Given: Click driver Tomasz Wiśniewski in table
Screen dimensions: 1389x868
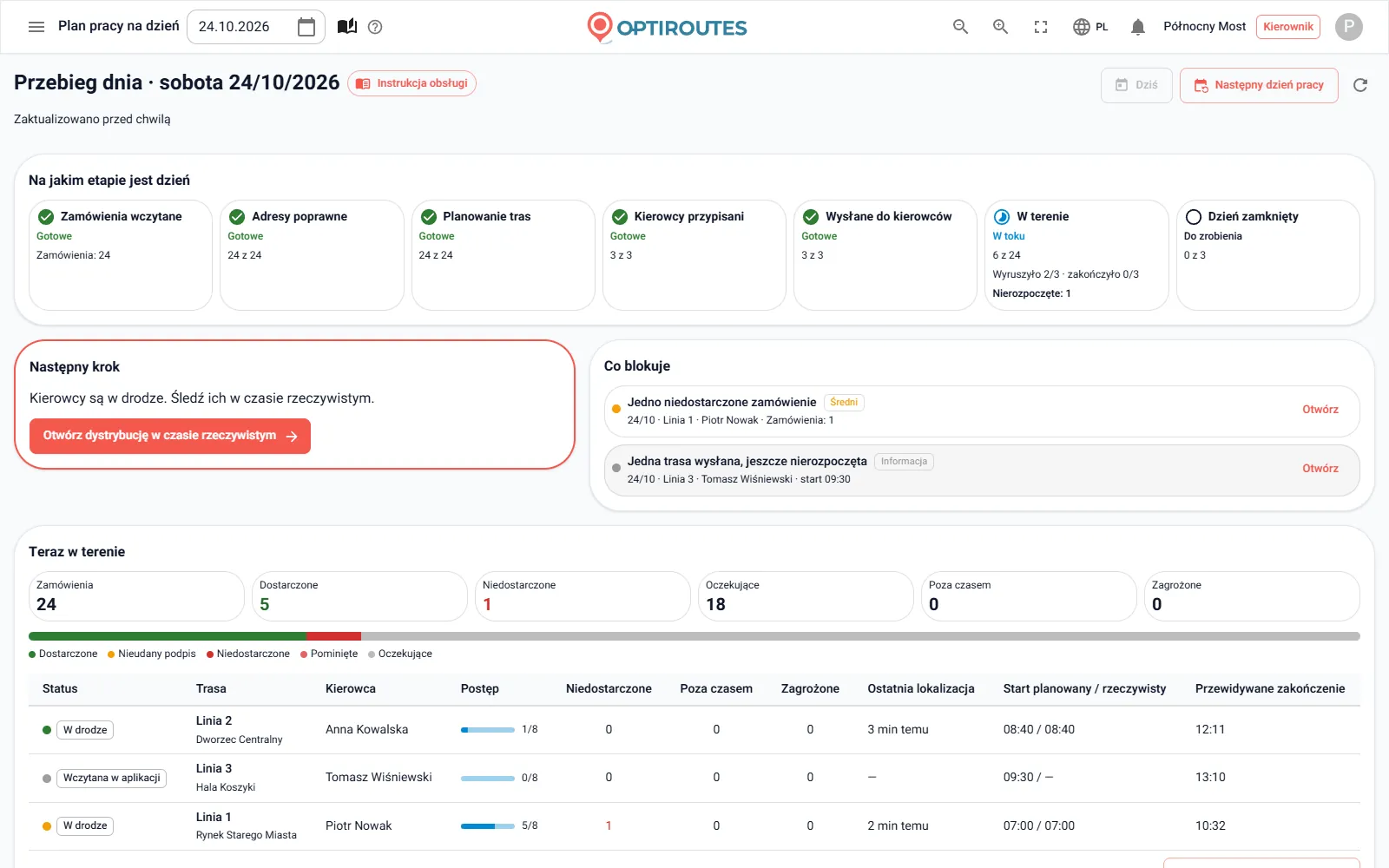Looking at the screenshot, I should (379, 778).
